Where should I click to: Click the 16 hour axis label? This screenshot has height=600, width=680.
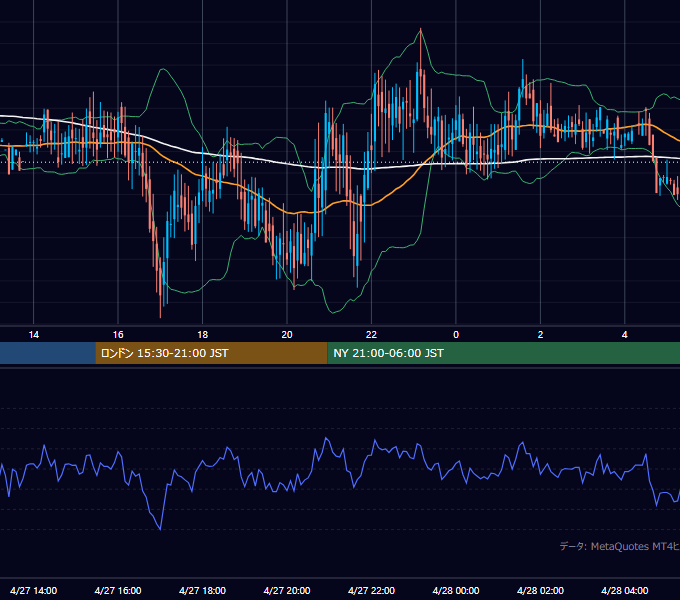(x=118, y=335)
